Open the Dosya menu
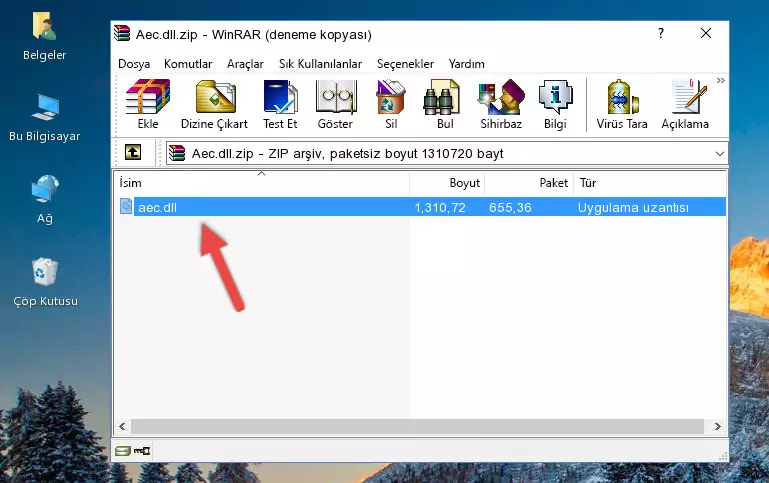769x483 pixels. click(x=134, y=64)
